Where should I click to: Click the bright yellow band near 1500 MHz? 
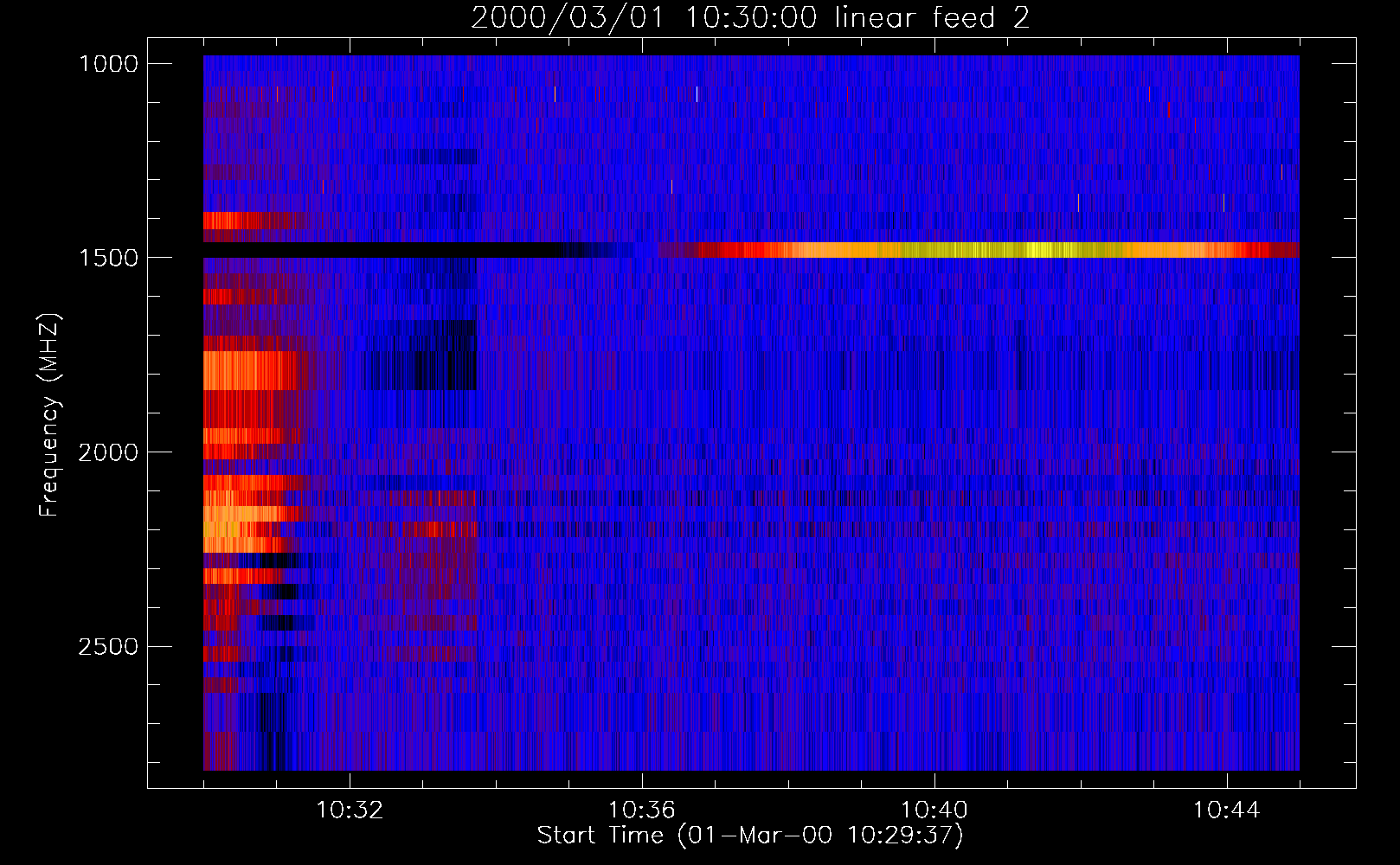[x=995, y=250]
